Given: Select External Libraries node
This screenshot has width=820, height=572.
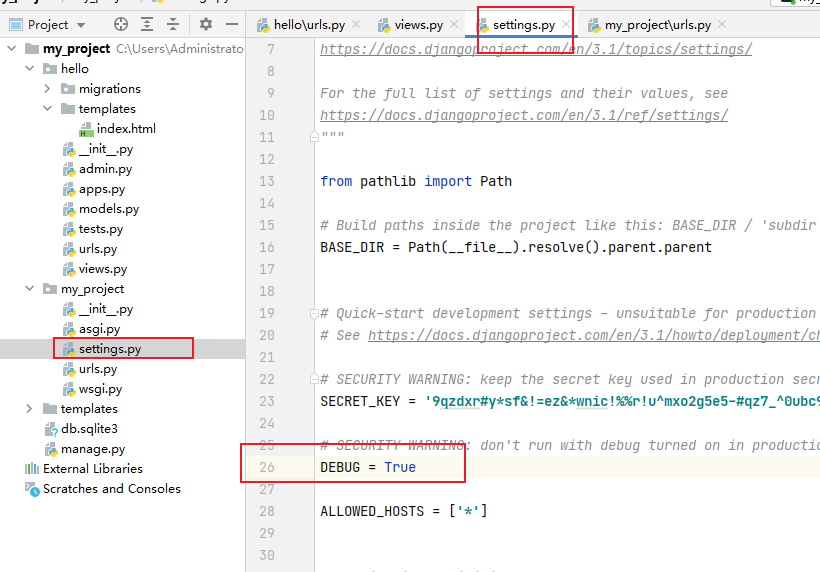Looking at the screenshot, I should (x=93, y=468).
